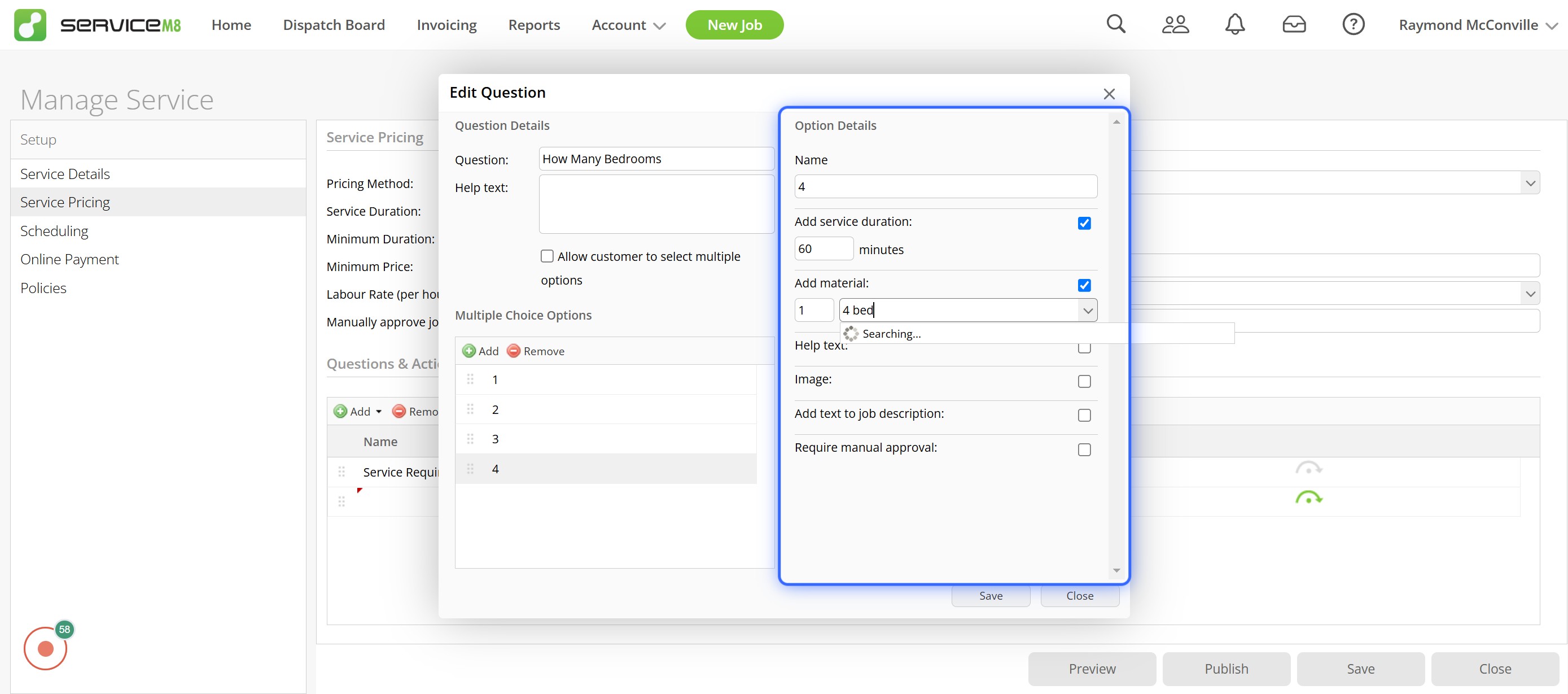The image size is (1568, 694).
Task: Click the option Name input field
Action: pyautogui.click(x=945, y=186)
